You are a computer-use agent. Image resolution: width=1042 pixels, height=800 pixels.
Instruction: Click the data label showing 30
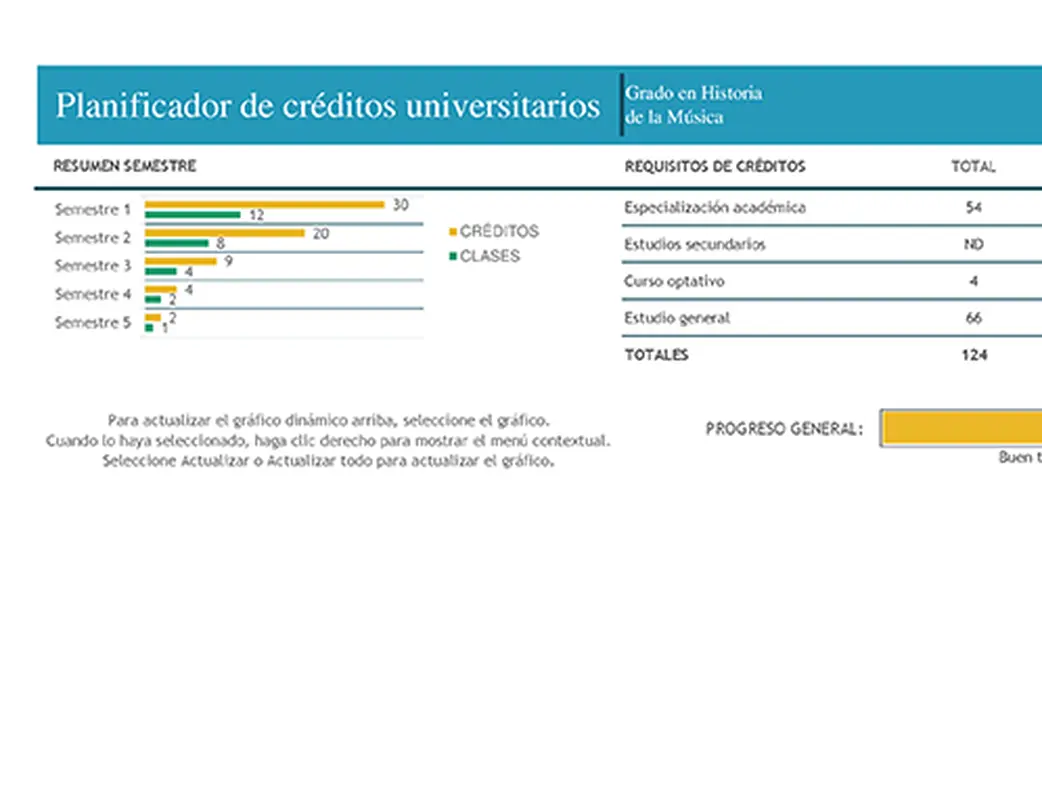400,204
